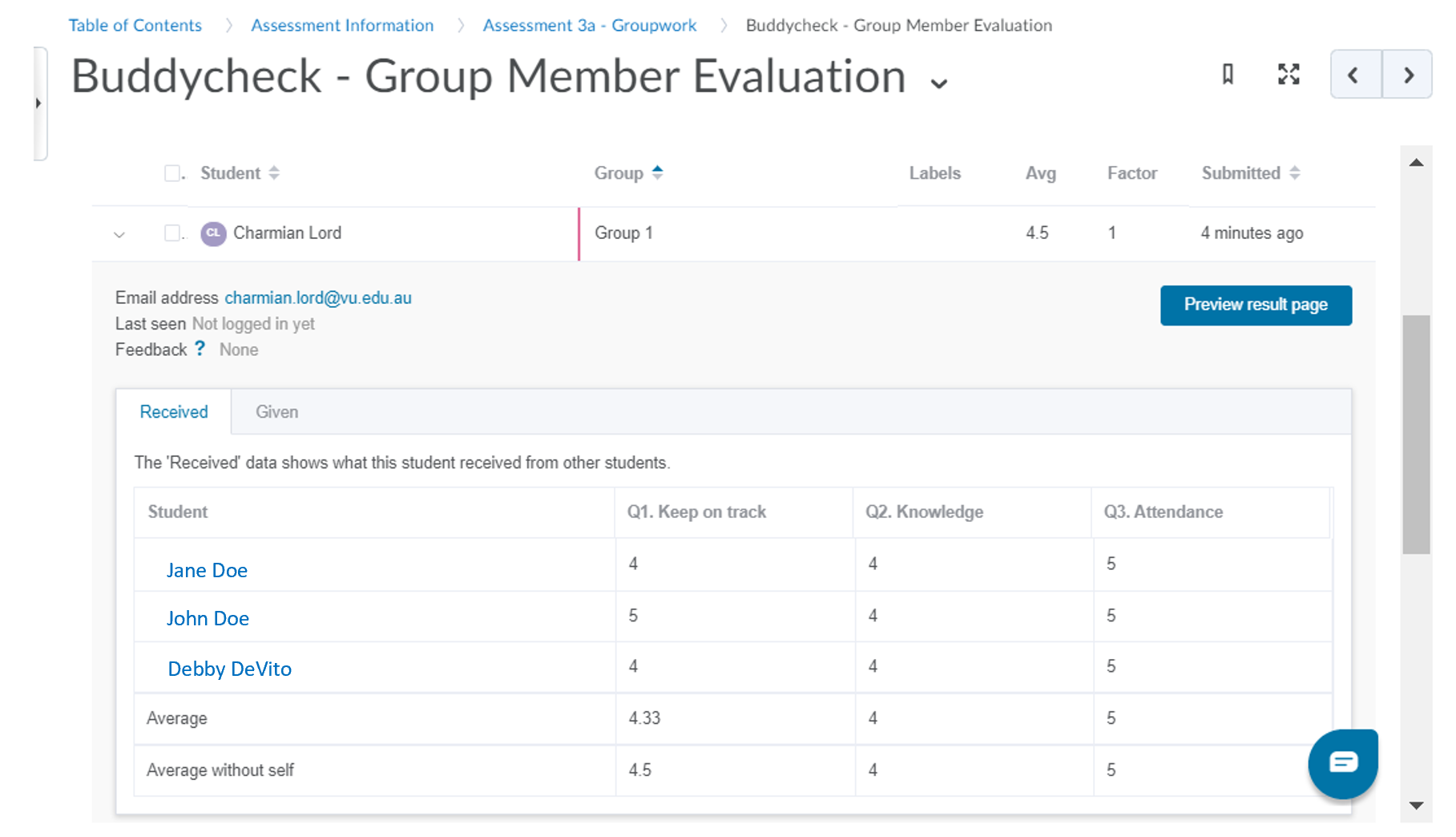Open Debby DeVito's evaluation row
Screen dimensions: 1456x837
[x=229, y=669]
